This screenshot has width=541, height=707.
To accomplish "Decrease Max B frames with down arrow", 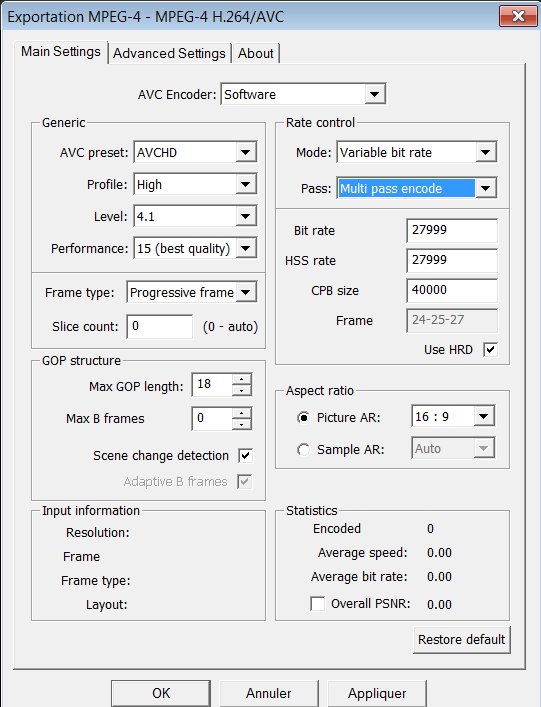I will point(242,424).
